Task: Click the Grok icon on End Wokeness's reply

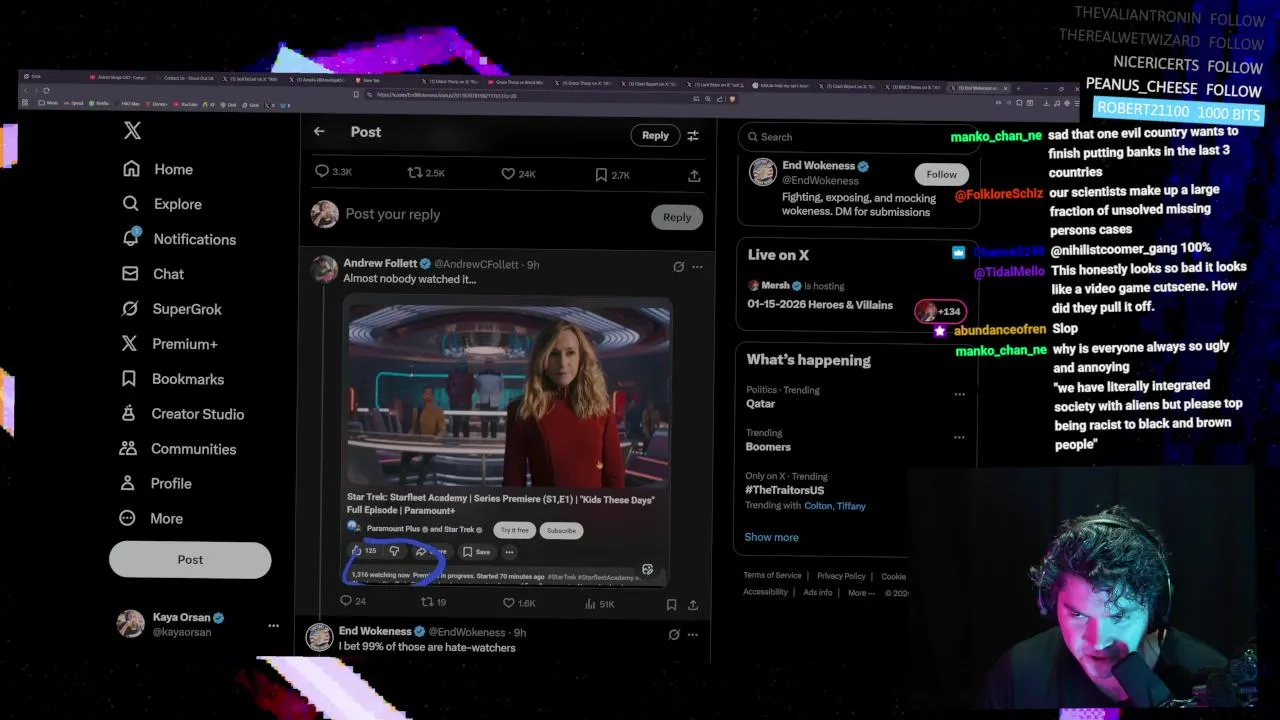Action: (673, 634)
